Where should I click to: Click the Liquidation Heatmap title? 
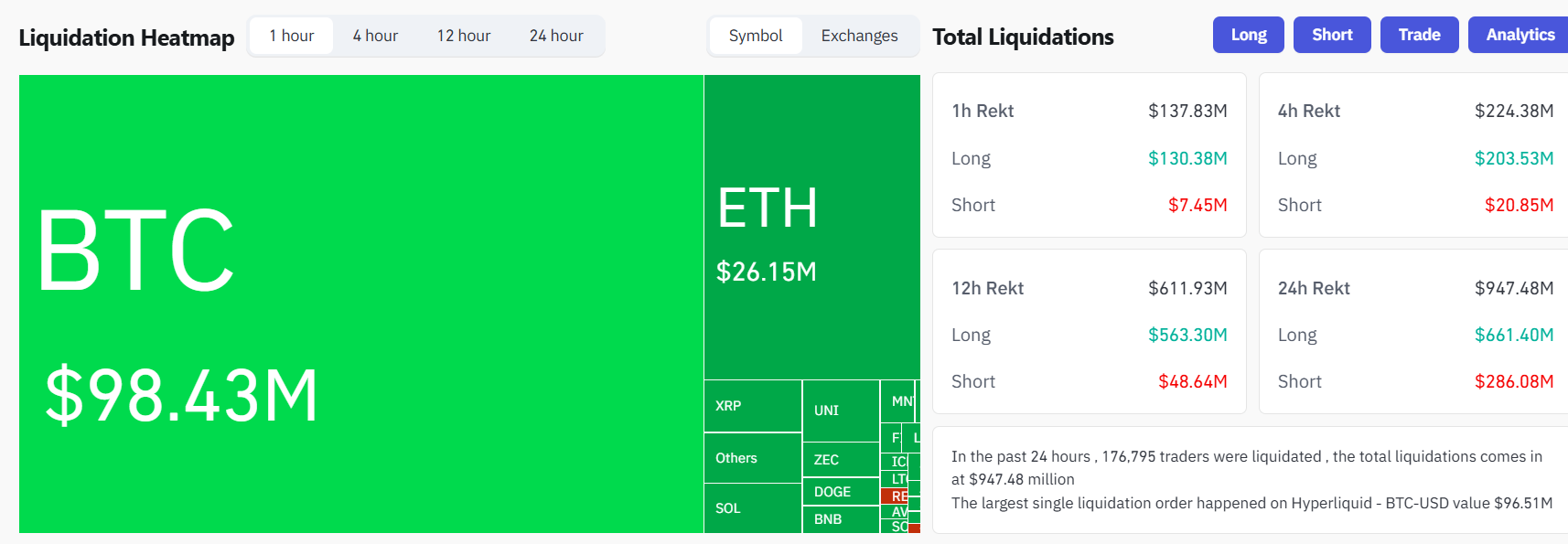(x=126, y=37)
